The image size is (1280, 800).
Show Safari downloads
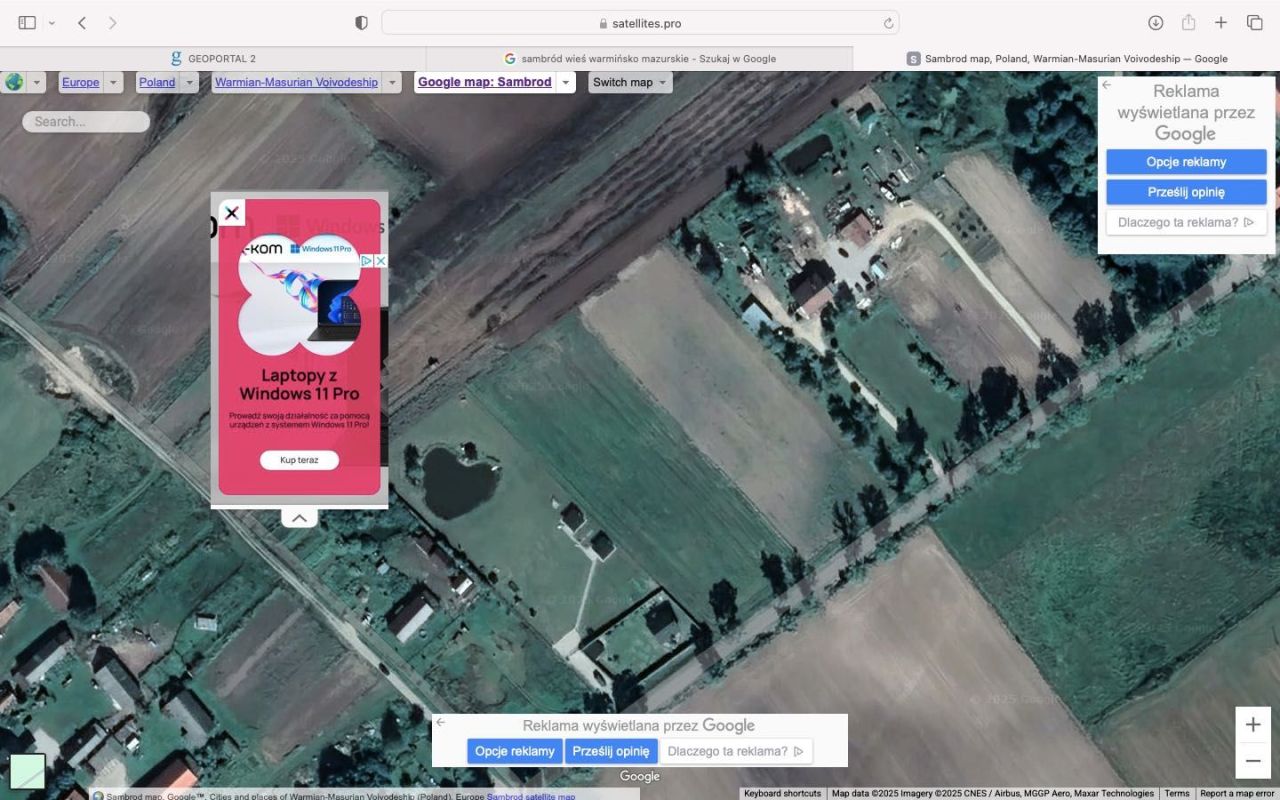coord(1155,22)
